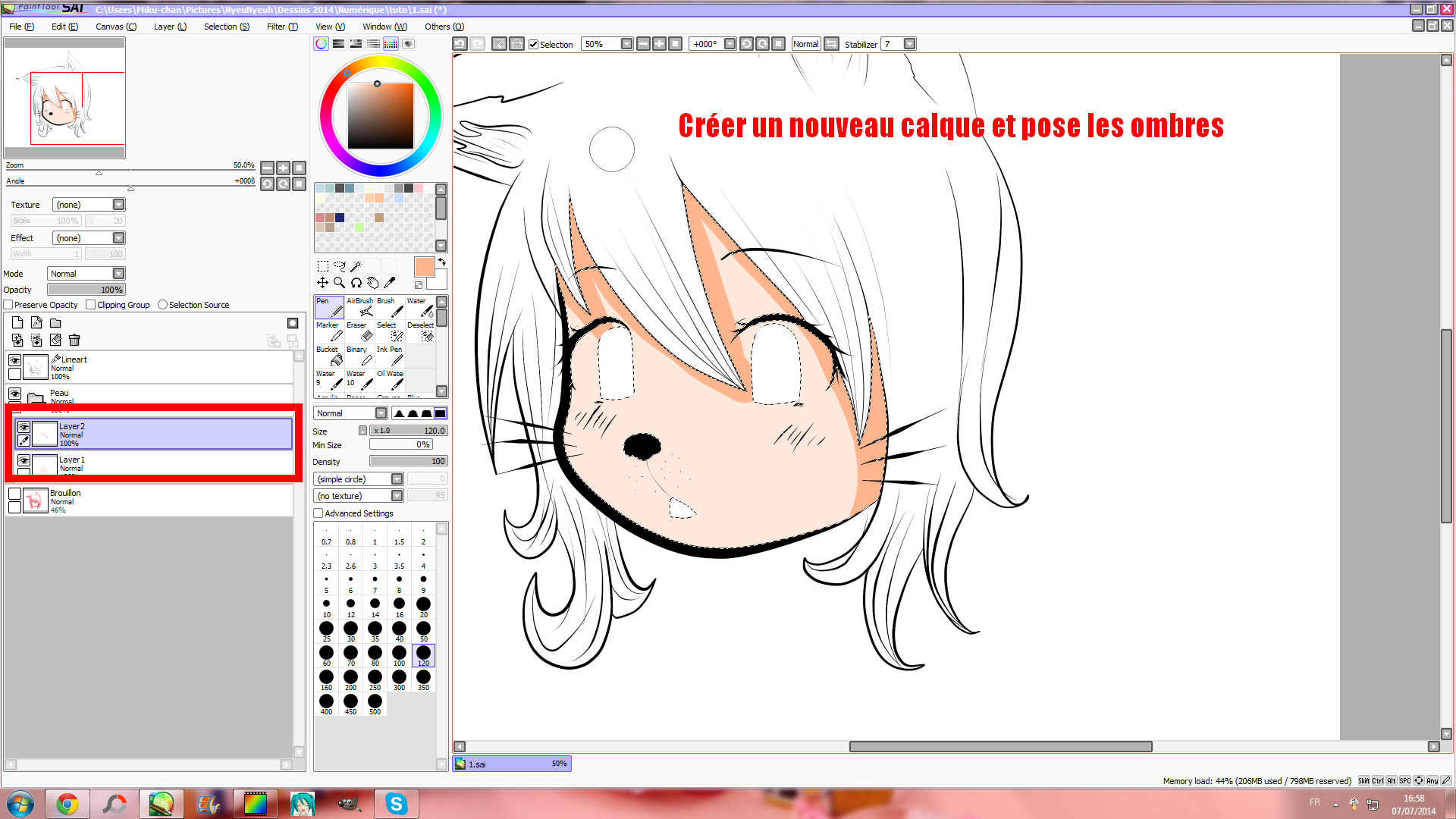This screenshot has height=819, width=1456.
Task: Create a new layer folder
Action: pyautogui.click(x=55, y=323)
